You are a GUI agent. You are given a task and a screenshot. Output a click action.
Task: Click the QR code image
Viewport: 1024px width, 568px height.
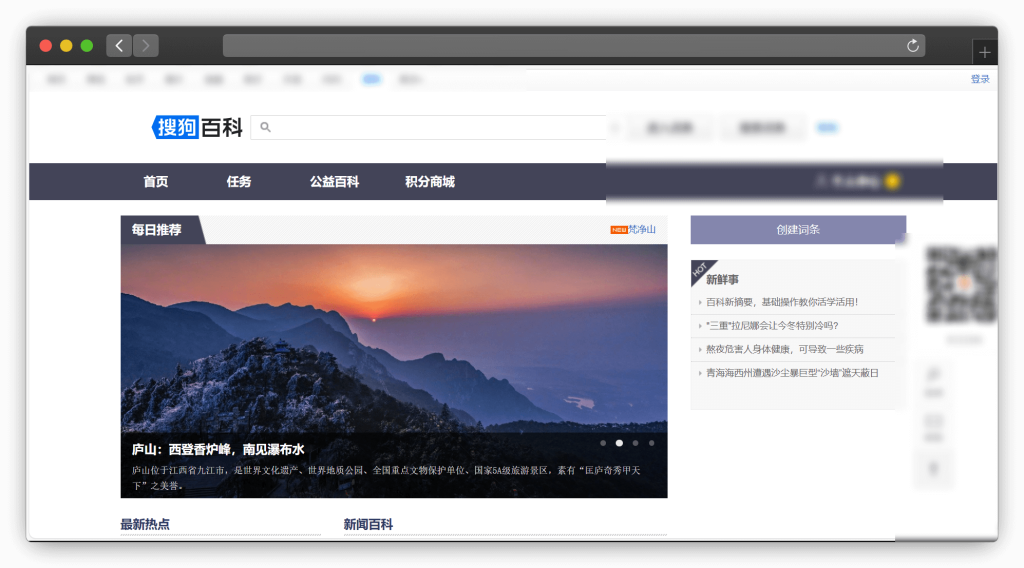961,285
